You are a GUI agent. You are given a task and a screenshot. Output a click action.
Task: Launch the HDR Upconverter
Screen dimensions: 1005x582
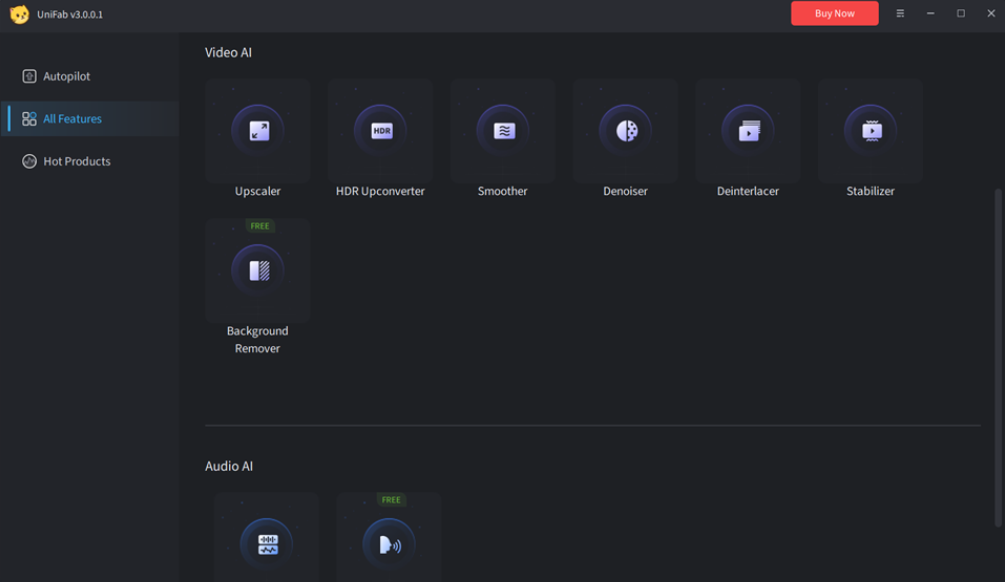pyautogui.click(x=380, y=130)
